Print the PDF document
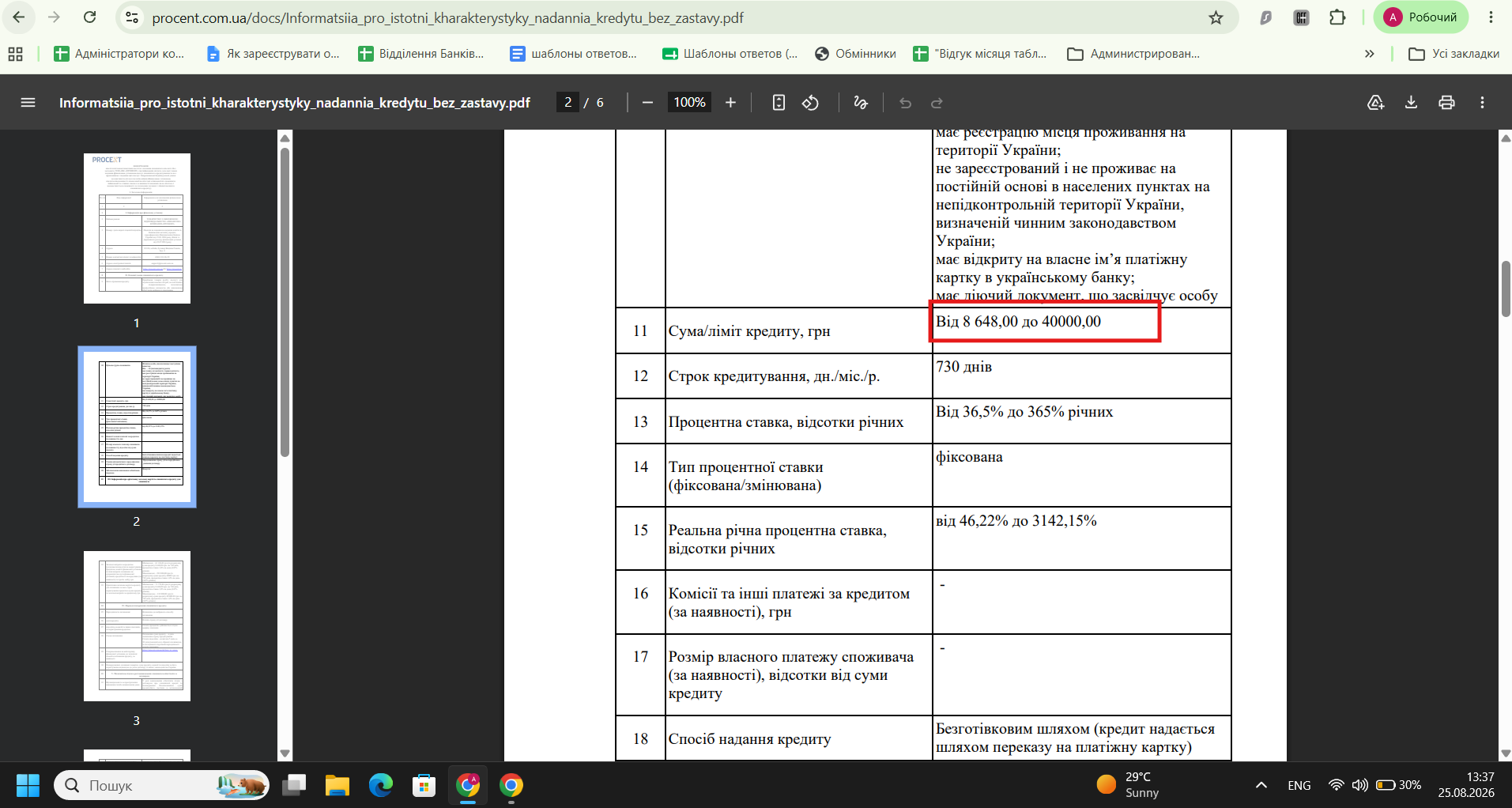This screenshot has width=1512, height=808. coord(1446,103)
